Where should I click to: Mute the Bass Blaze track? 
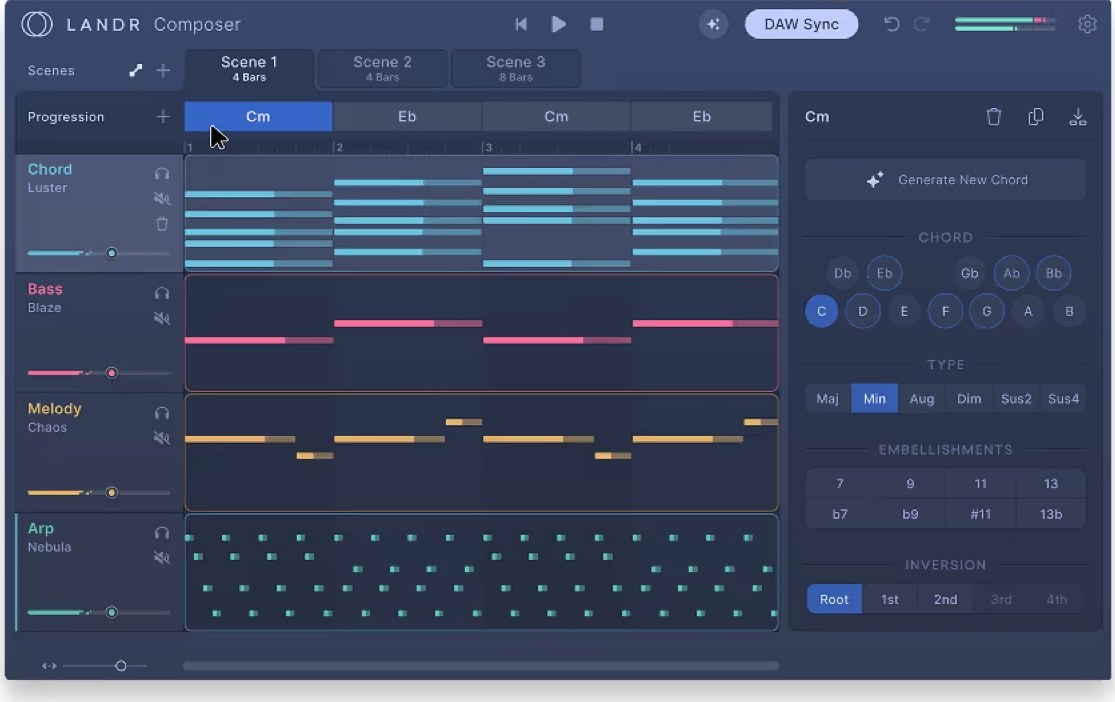point(162,318)
